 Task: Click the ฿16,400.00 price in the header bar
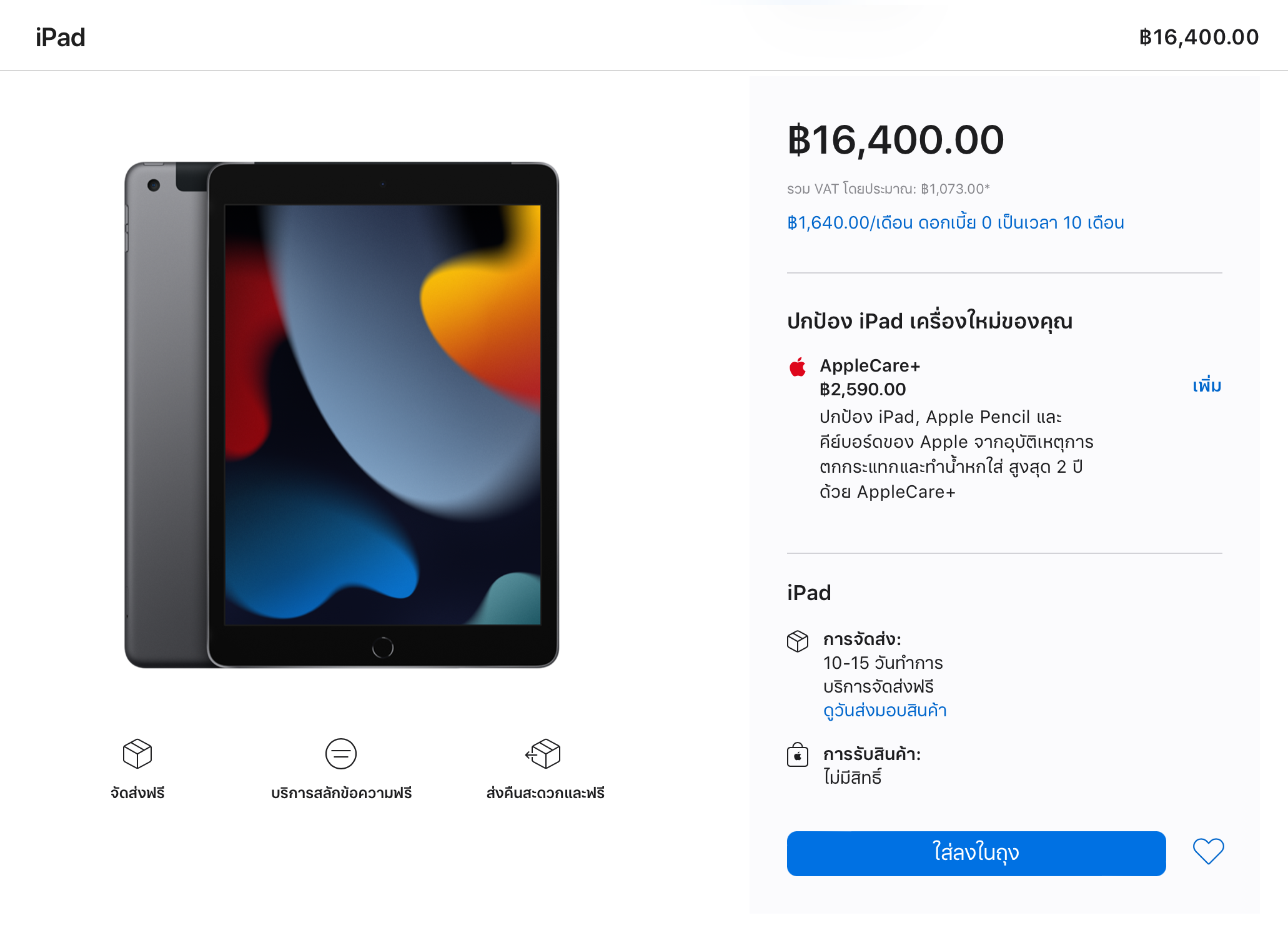1199,37
